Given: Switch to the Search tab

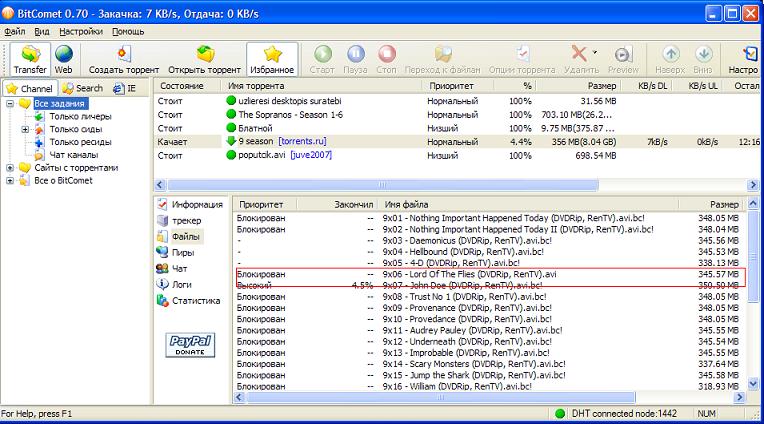Looking at the screenshot, I should coord(82,88).
